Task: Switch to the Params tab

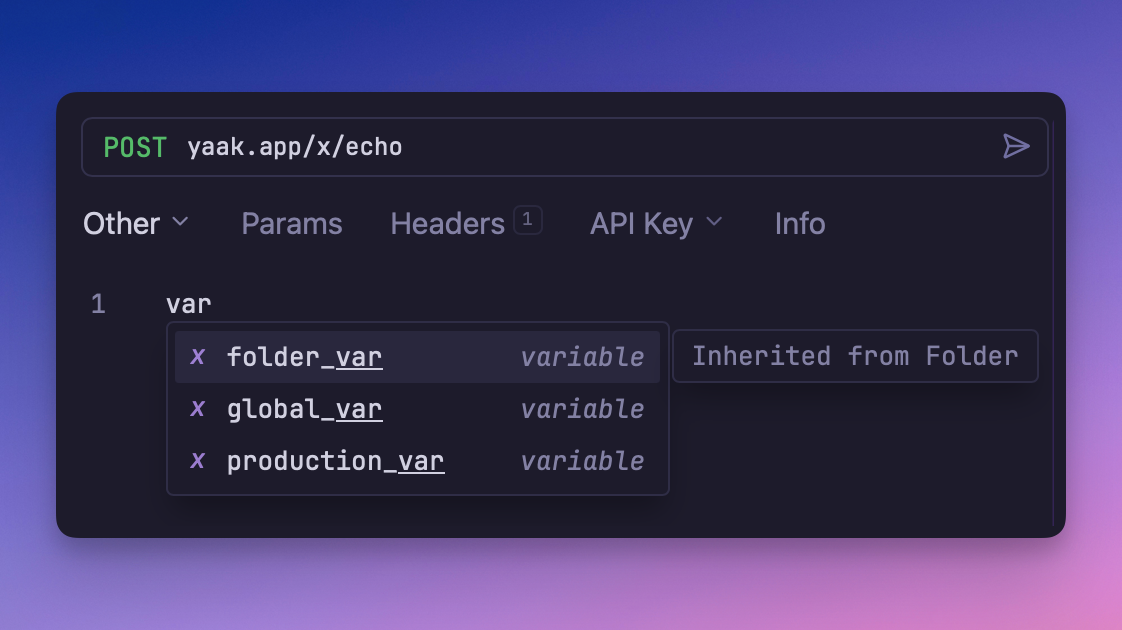Action: pos(292,224)
